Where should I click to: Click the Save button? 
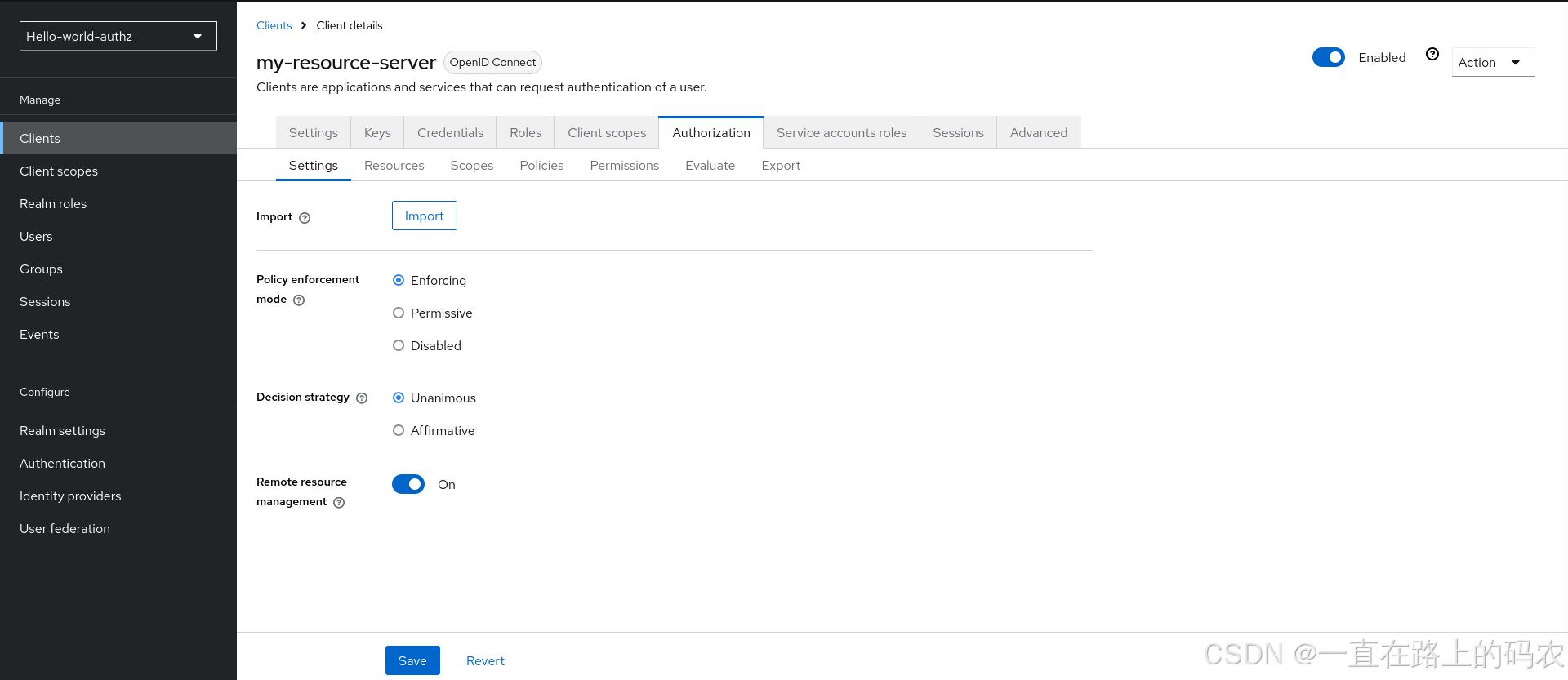[x=412, y=660]
